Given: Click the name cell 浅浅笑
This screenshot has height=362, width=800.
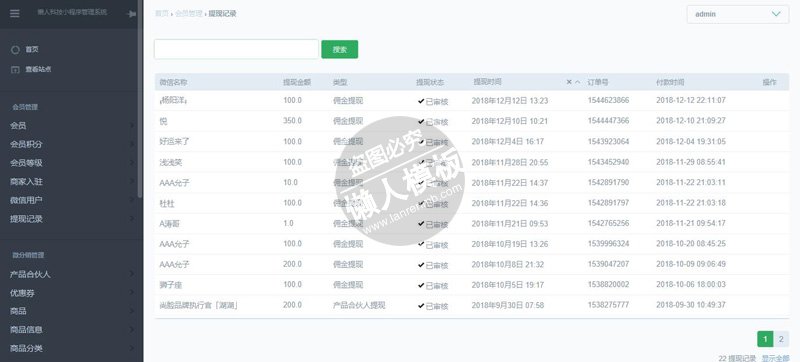Looking at the screenshot, I should [170, 162].
